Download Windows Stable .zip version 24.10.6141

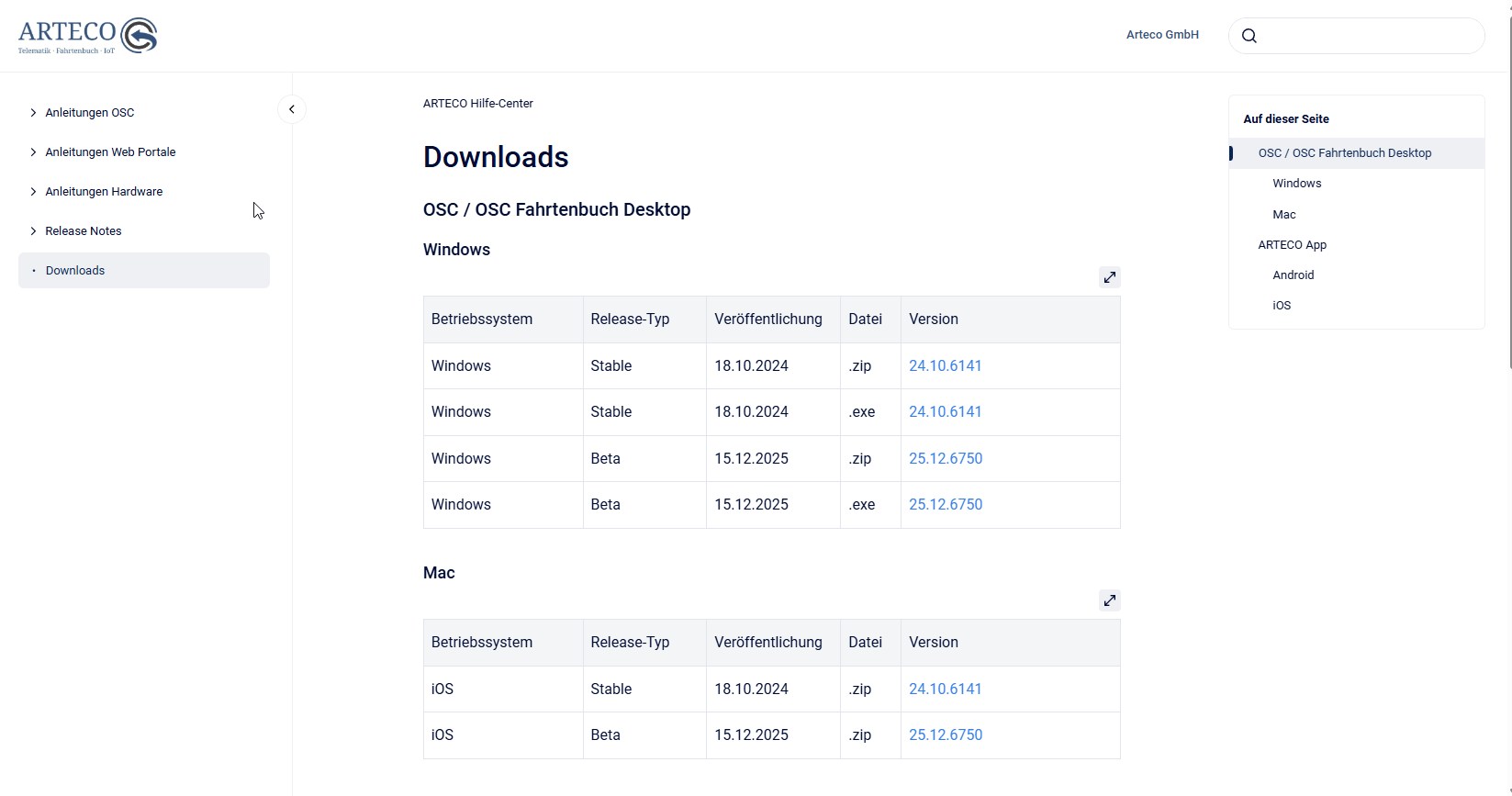tap(945, 365)
